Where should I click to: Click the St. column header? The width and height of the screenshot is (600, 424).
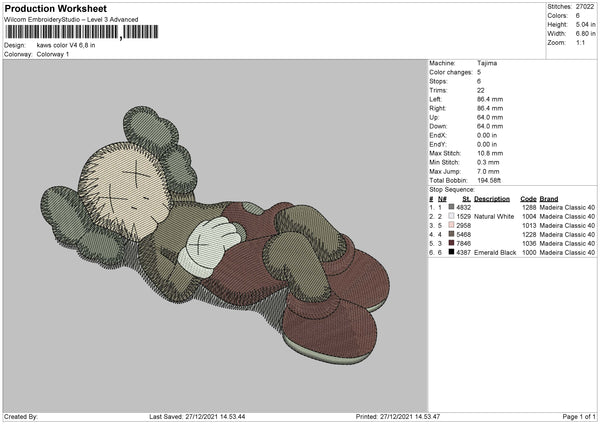tap(466, 198)
